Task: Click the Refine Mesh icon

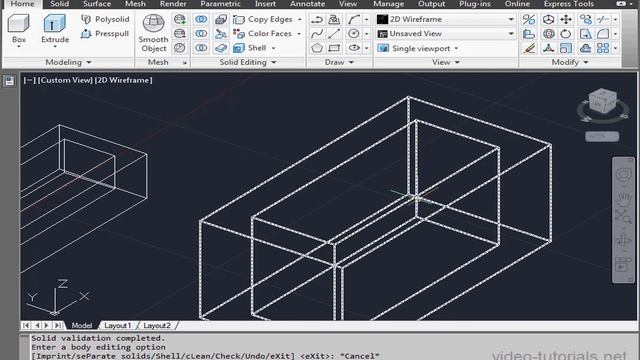Action: point(180,48)
